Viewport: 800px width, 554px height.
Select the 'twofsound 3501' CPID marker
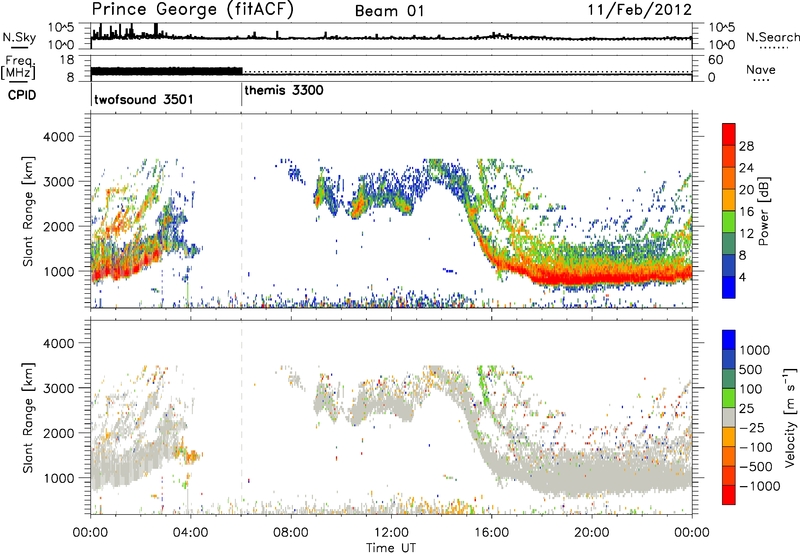point(144,99)
